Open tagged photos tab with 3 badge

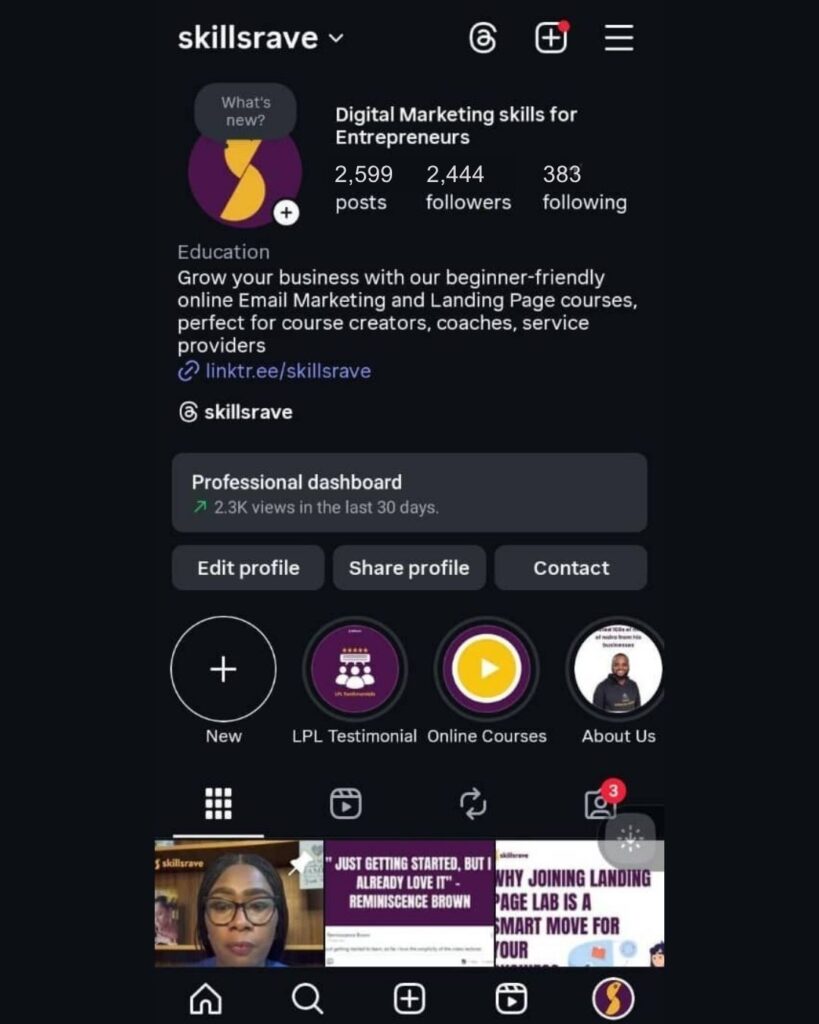point(600,803)
